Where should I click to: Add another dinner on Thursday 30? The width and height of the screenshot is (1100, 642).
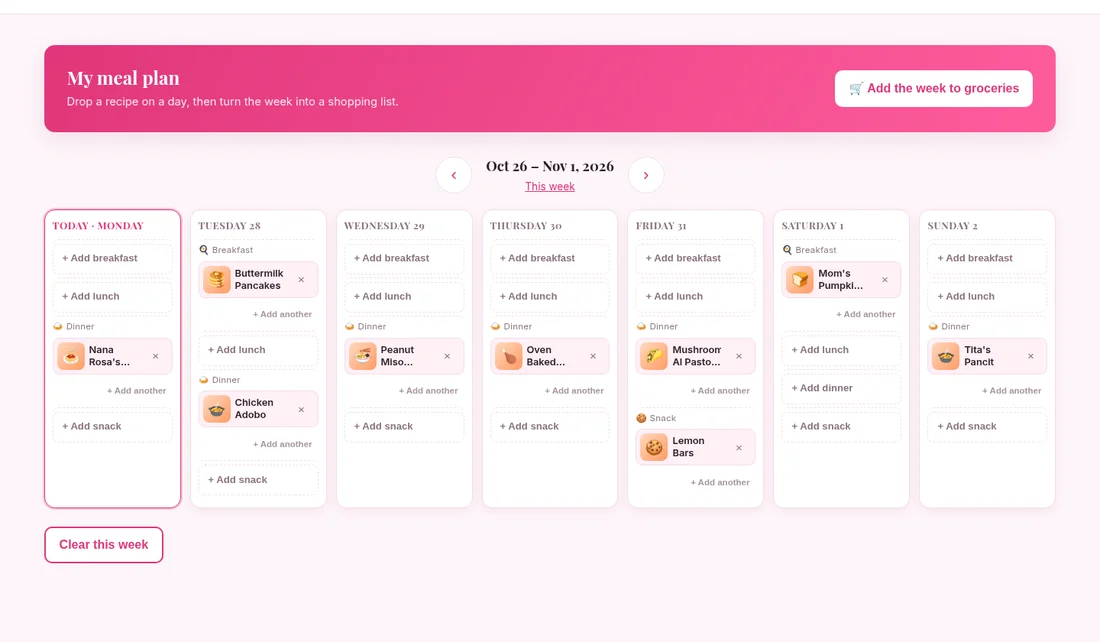(575, 391)
